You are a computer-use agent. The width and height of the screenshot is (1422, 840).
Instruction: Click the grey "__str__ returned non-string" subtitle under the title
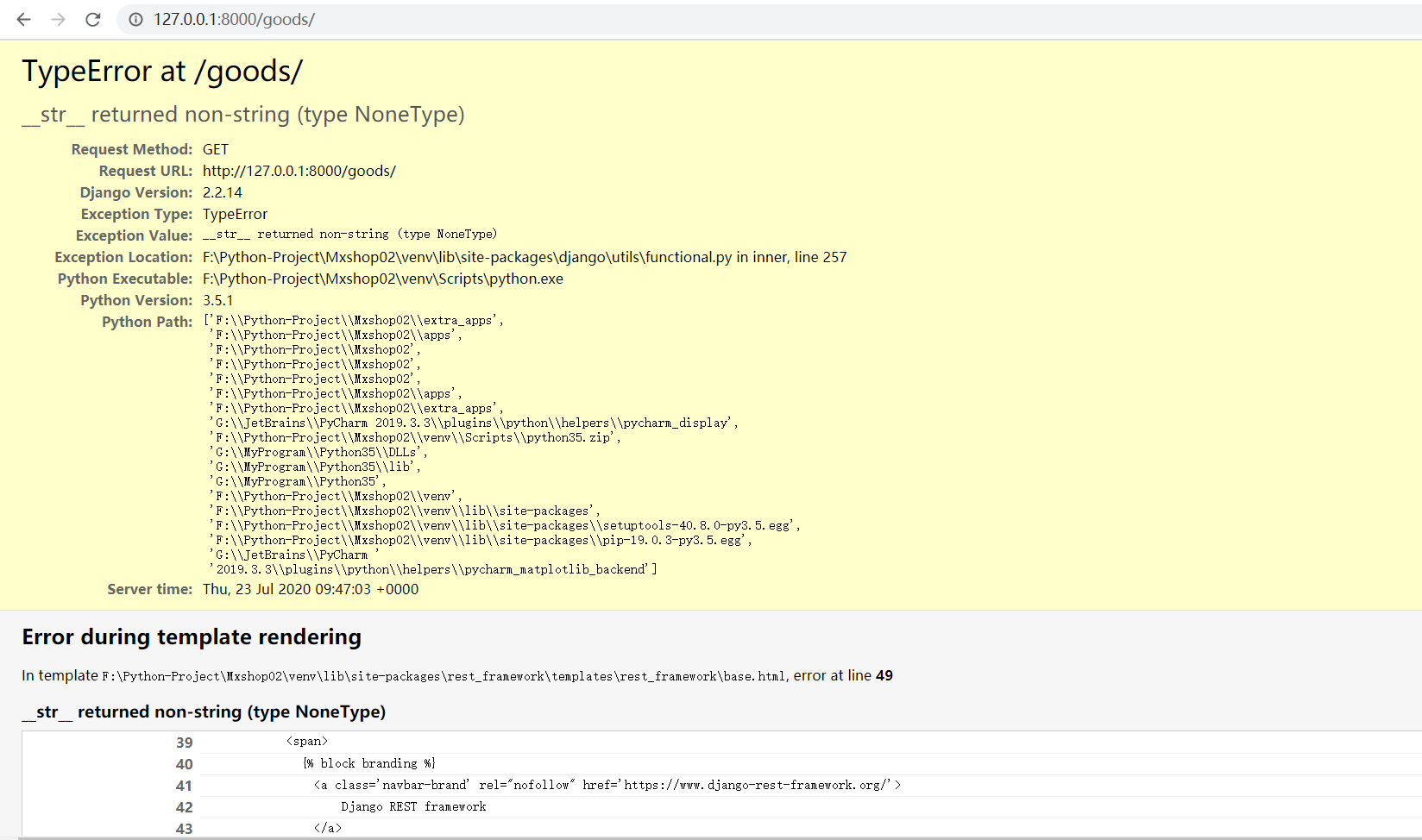(x=243, y=115)
